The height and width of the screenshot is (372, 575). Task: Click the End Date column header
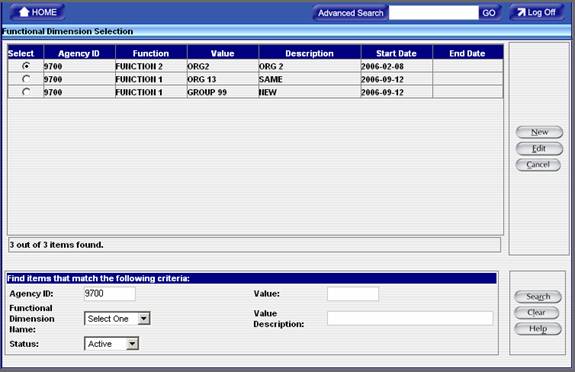point(468,53)
